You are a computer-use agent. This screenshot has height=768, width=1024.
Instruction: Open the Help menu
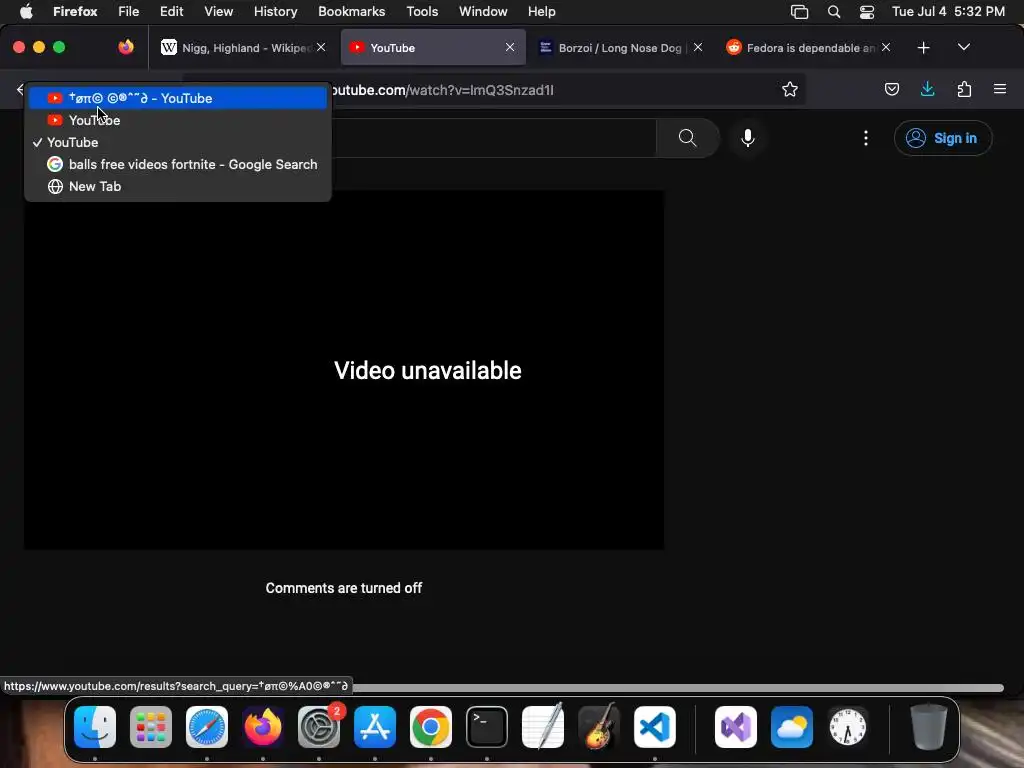click(x=541, y=12)
